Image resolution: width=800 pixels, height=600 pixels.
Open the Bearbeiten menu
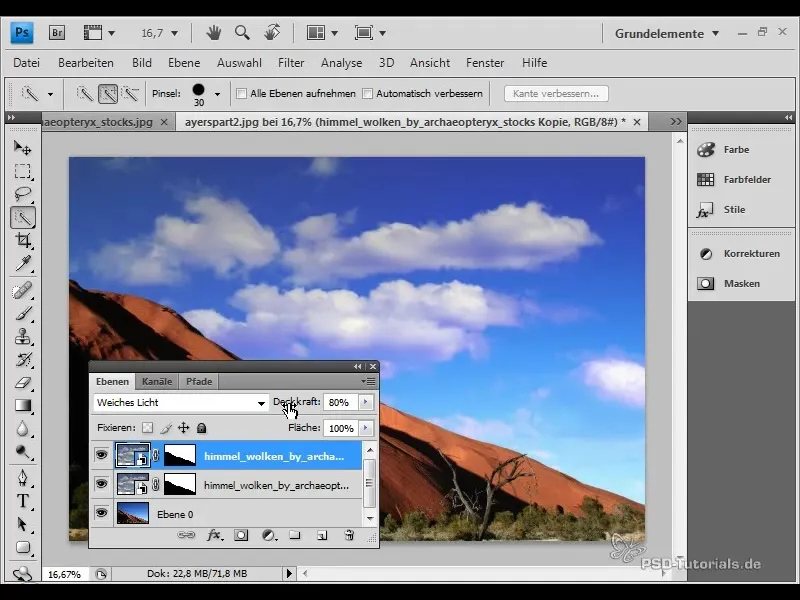[86, 63]
